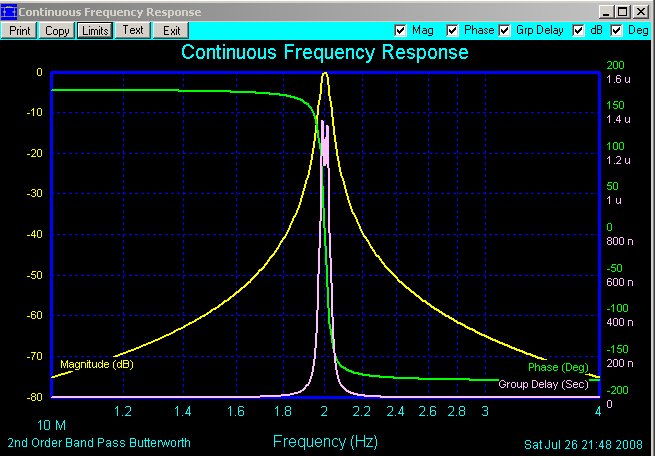Click the Print button

click(x=20, y=31)
